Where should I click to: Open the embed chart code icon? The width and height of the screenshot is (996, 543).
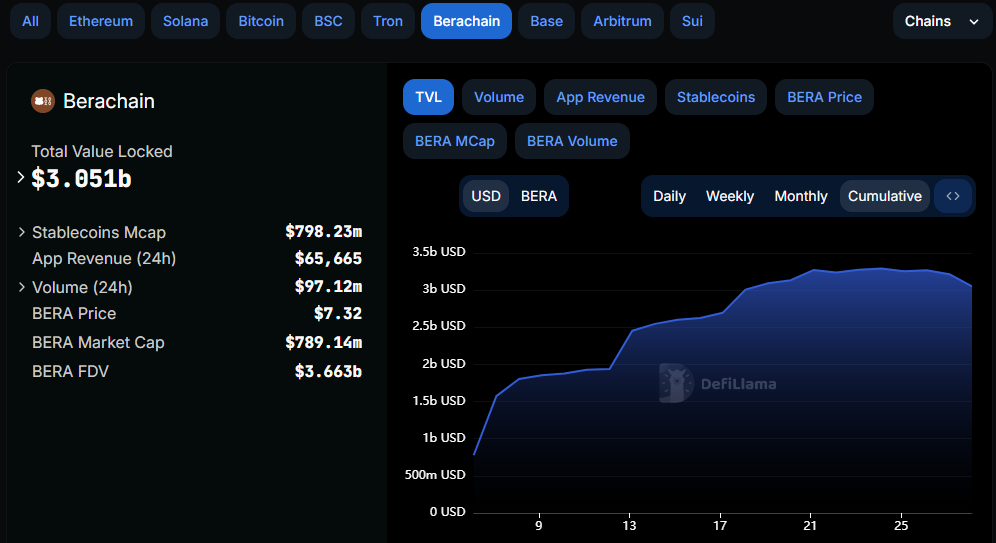tap(952, 196)
